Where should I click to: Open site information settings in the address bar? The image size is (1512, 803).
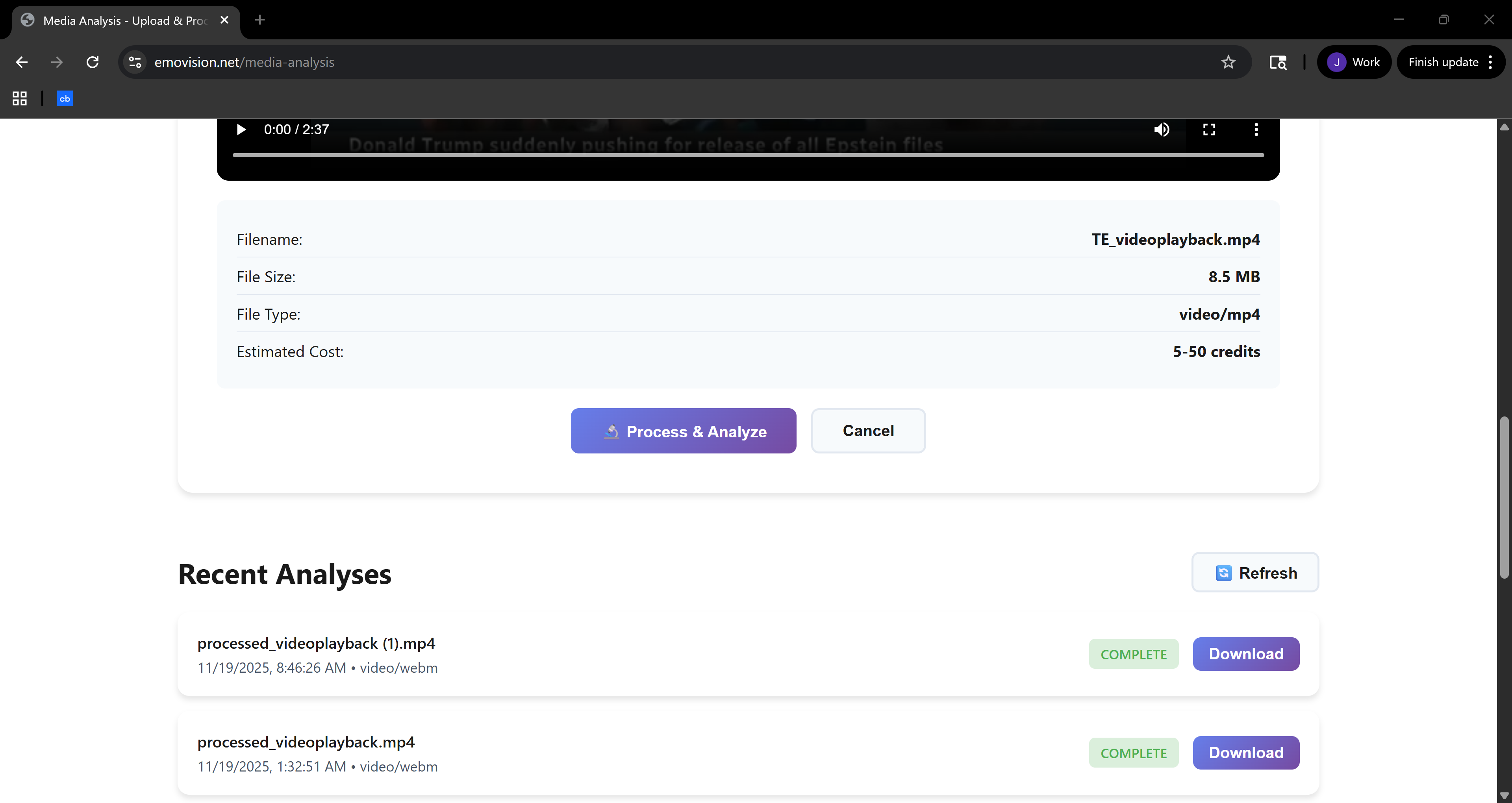pos(134,62)
